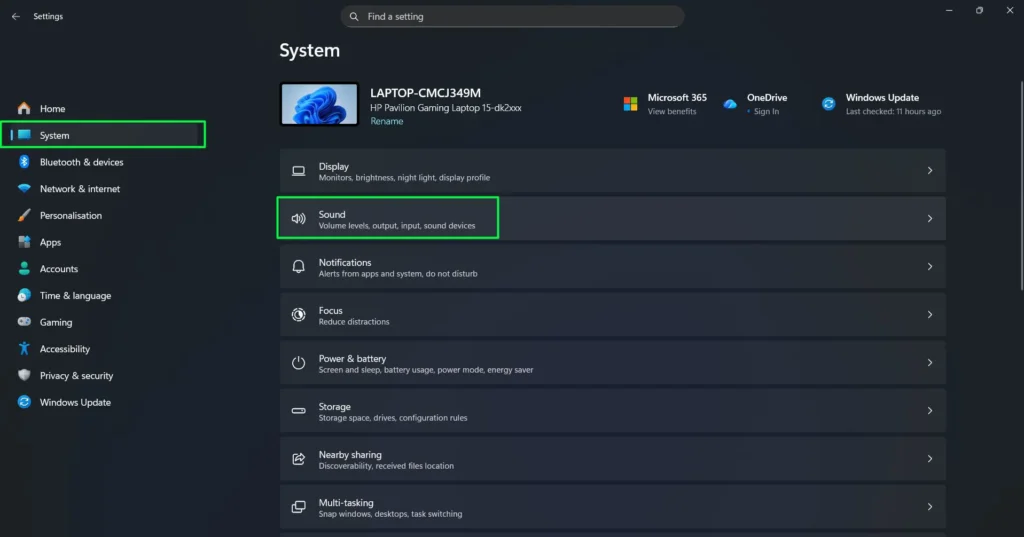Click the System monitor icon in sidebar

click(x=24, y=135)
